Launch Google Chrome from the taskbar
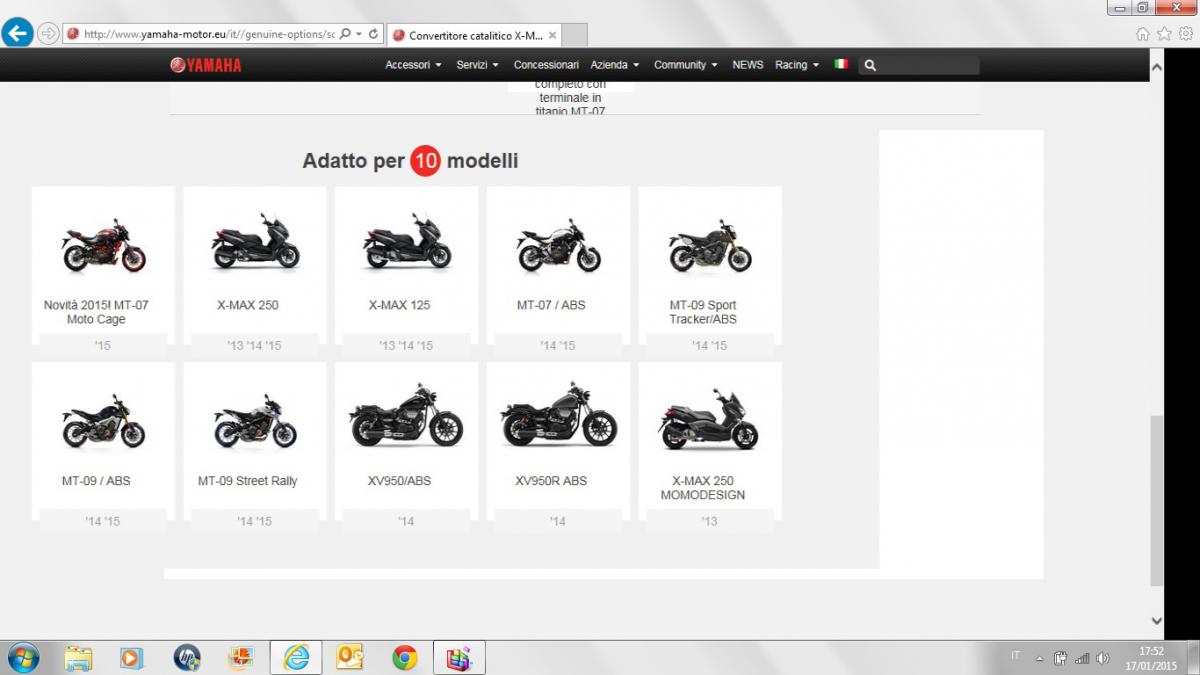This screenshot has width=1200, height=675. [x=404, y=657]
